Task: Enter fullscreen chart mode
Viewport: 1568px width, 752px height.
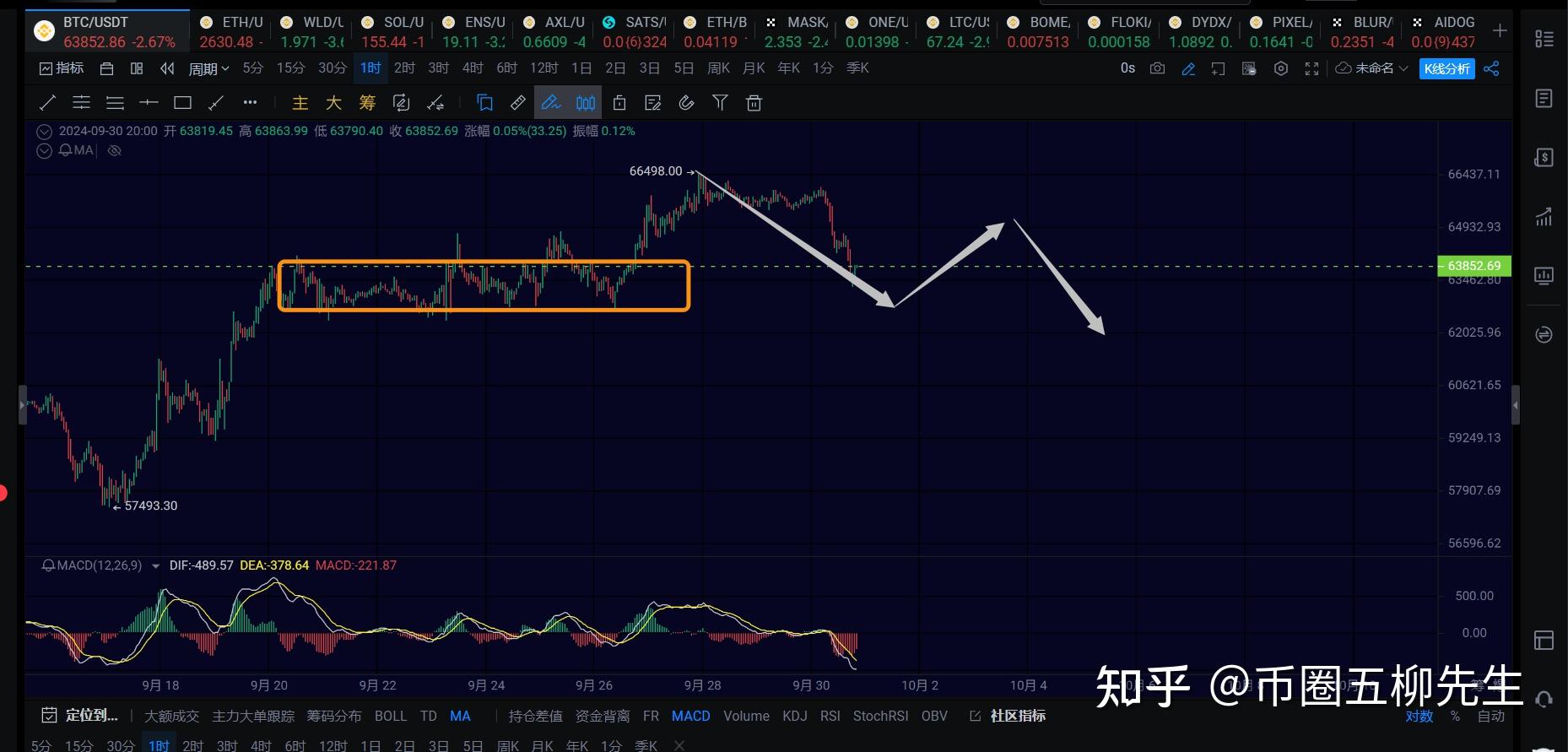Action: (1311, 68)
